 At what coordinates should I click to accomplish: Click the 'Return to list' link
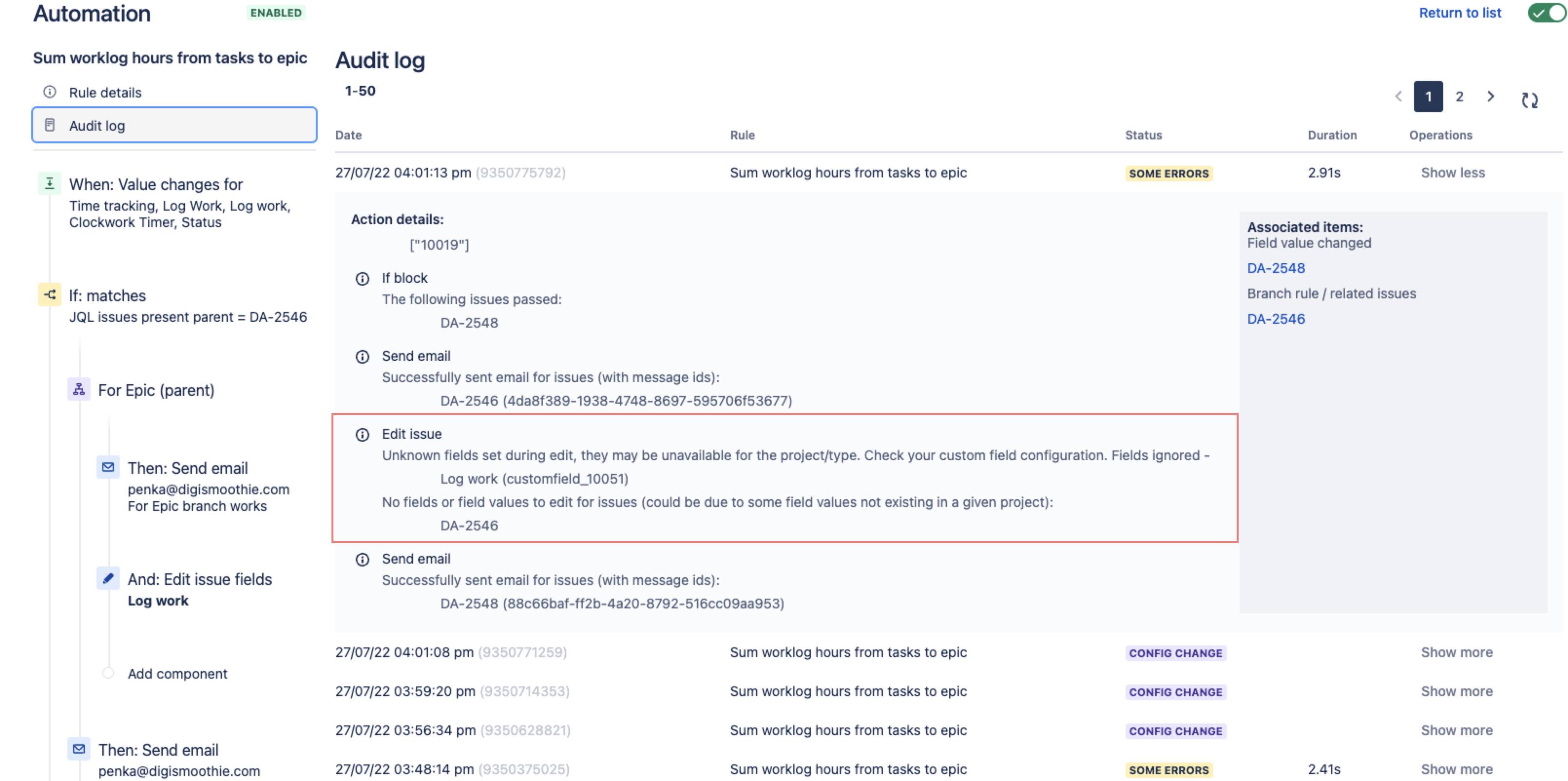[x=1460, y=13]
